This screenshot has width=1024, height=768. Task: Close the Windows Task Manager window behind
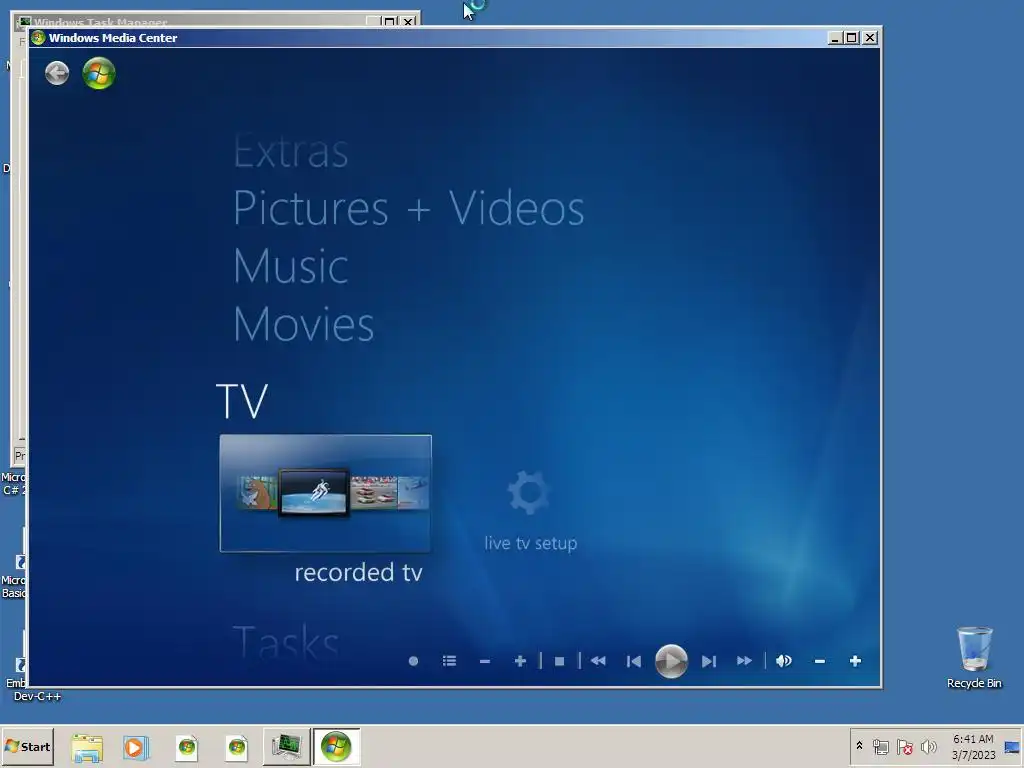coord(408,22)
